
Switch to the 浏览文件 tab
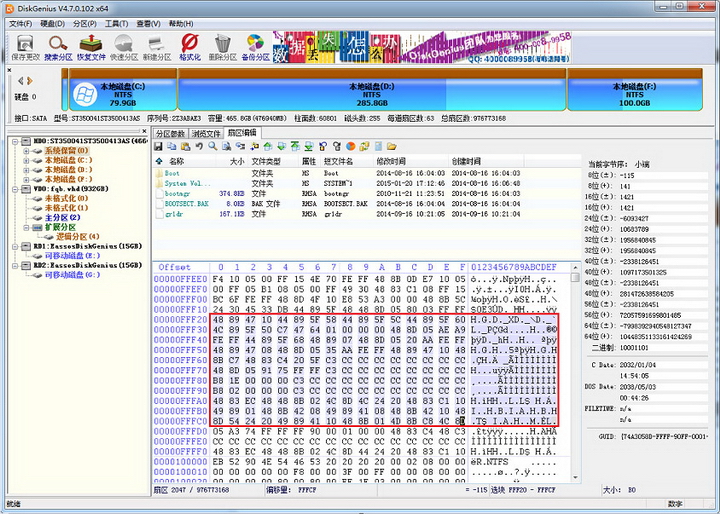coord(206,133)
